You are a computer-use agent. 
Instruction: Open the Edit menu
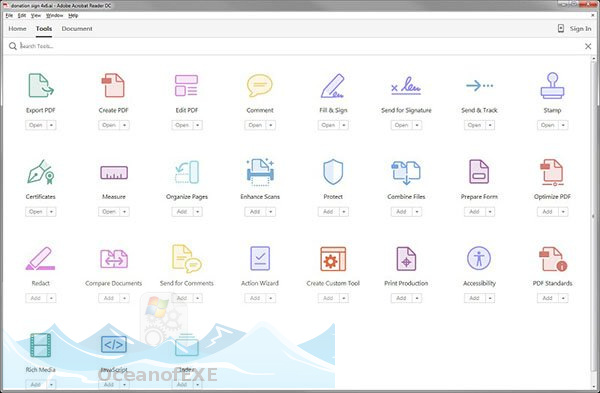(x=22, y=15)
